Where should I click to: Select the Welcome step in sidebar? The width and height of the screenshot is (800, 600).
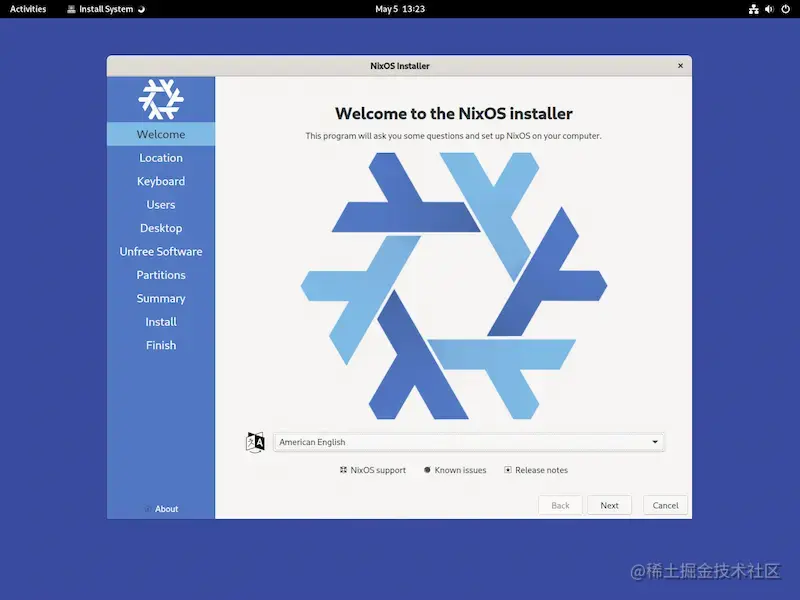pyautogui.click(x=161, y=134)
